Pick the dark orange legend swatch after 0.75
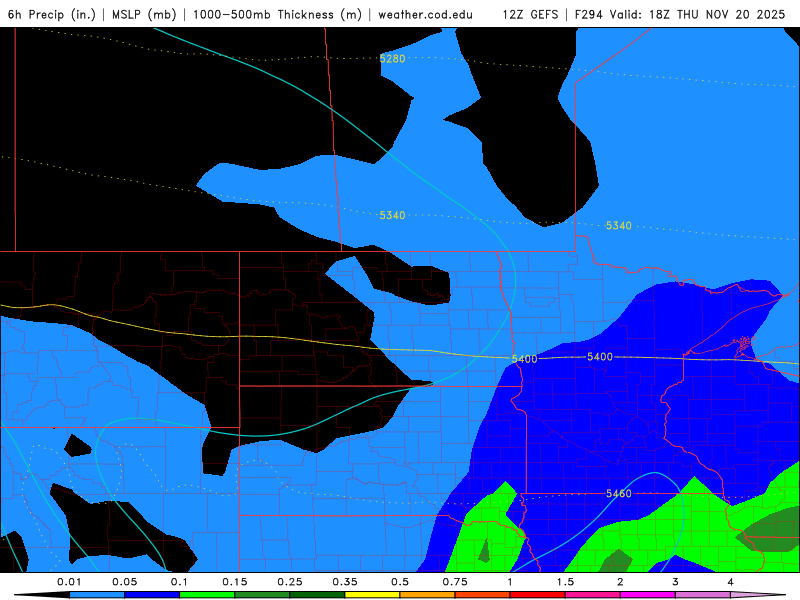This screenshot has height=600, width=800. [483, 595]
